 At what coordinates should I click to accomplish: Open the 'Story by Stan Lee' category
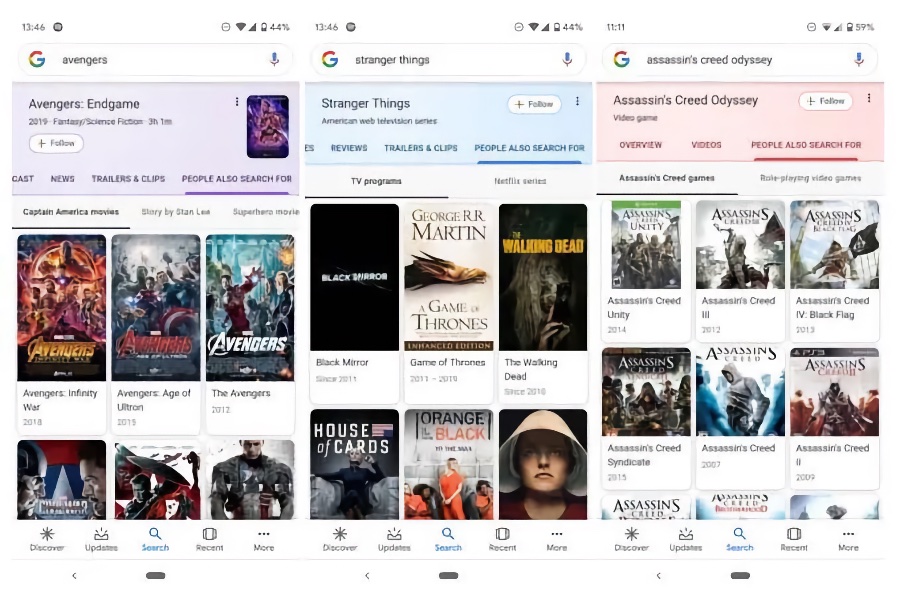point(175,212)
